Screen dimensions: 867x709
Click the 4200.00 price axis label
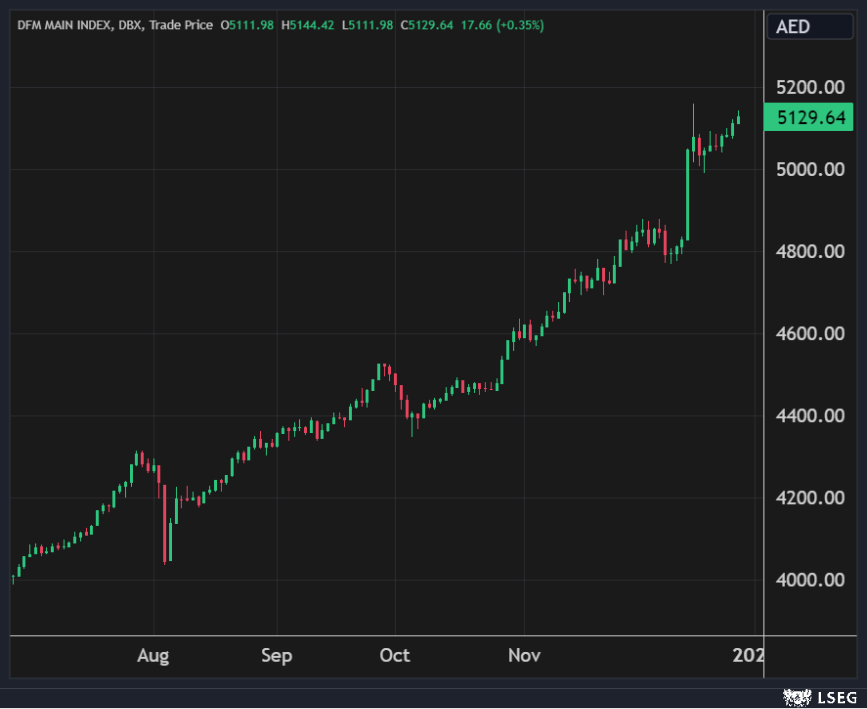pos(811,497)
